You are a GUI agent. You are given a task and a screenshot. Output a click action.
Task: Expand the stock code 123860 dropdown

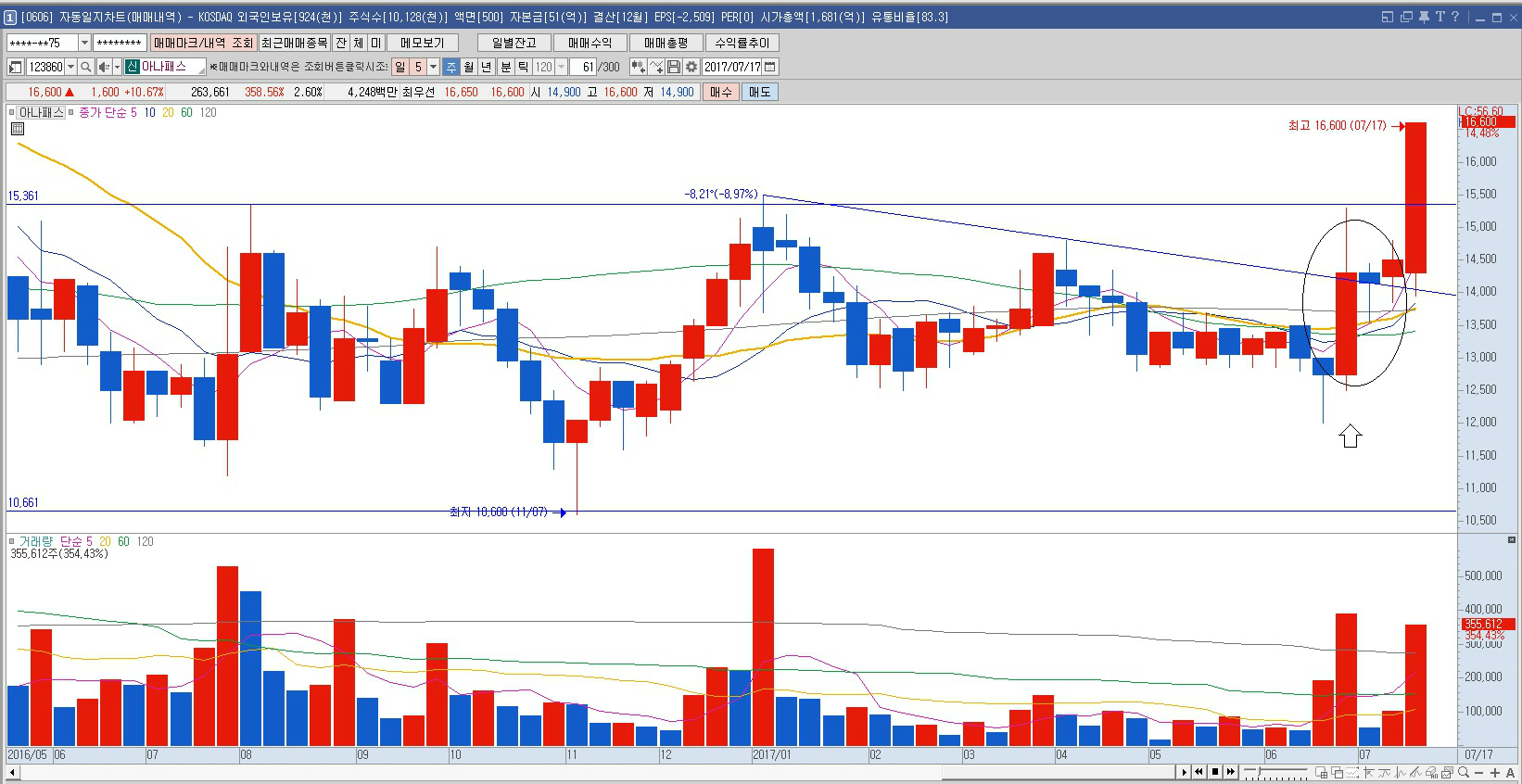point(70,67)
